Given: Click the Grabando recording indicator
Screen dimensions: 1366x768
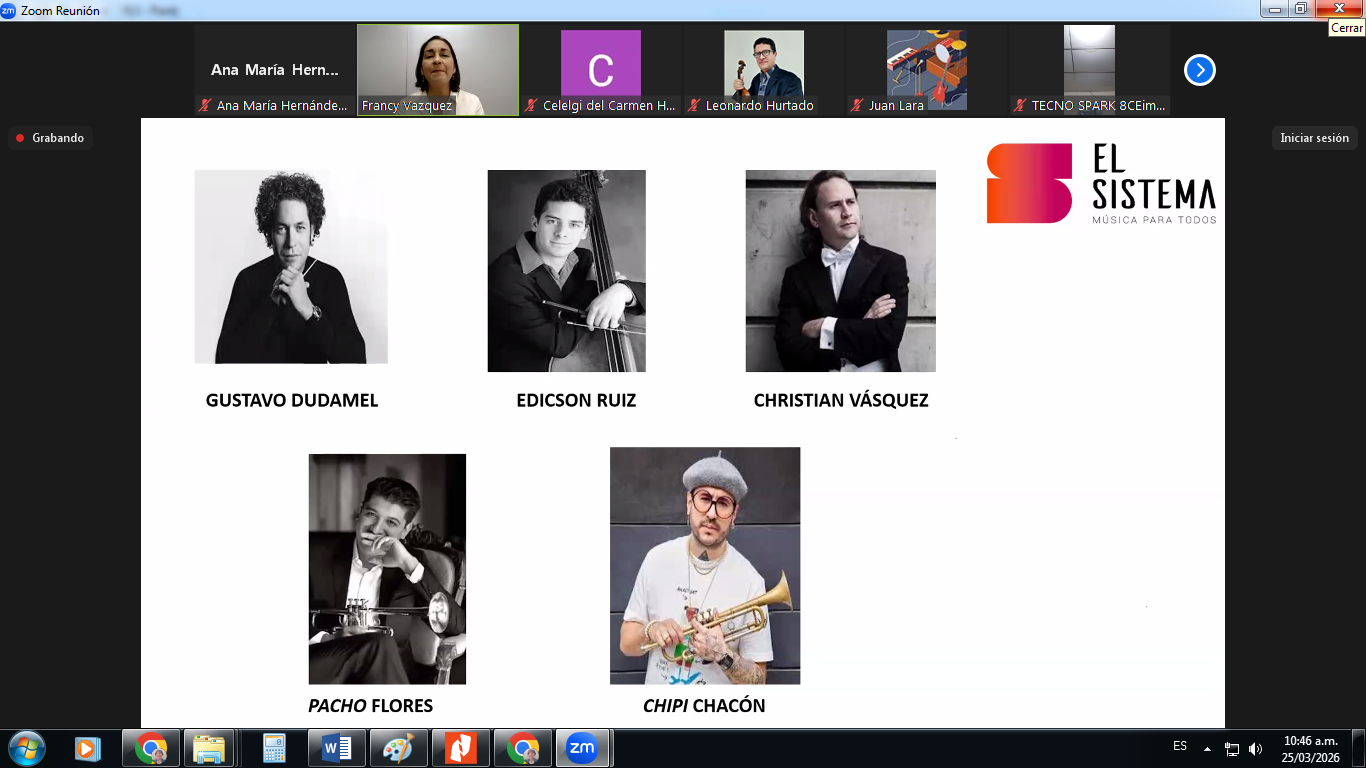Looking at the screenshot, I should pos(51,138).
